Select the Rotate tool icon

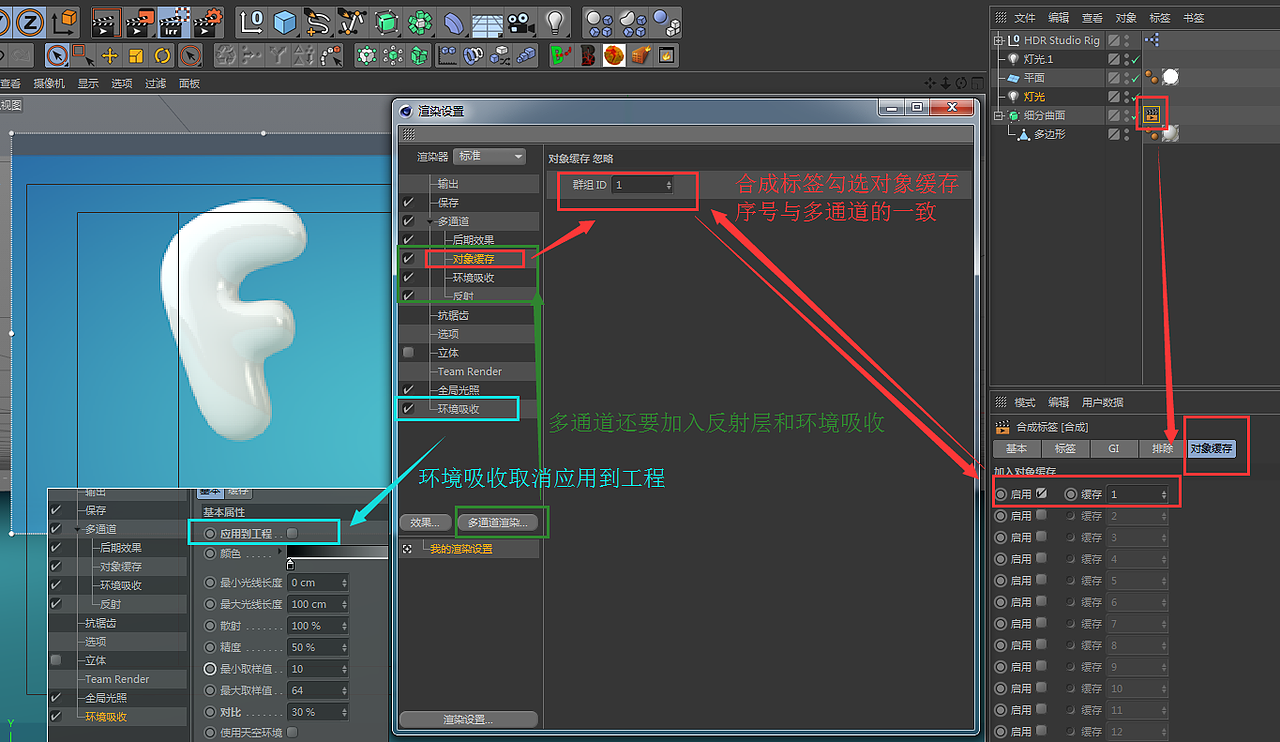[163, 55]
